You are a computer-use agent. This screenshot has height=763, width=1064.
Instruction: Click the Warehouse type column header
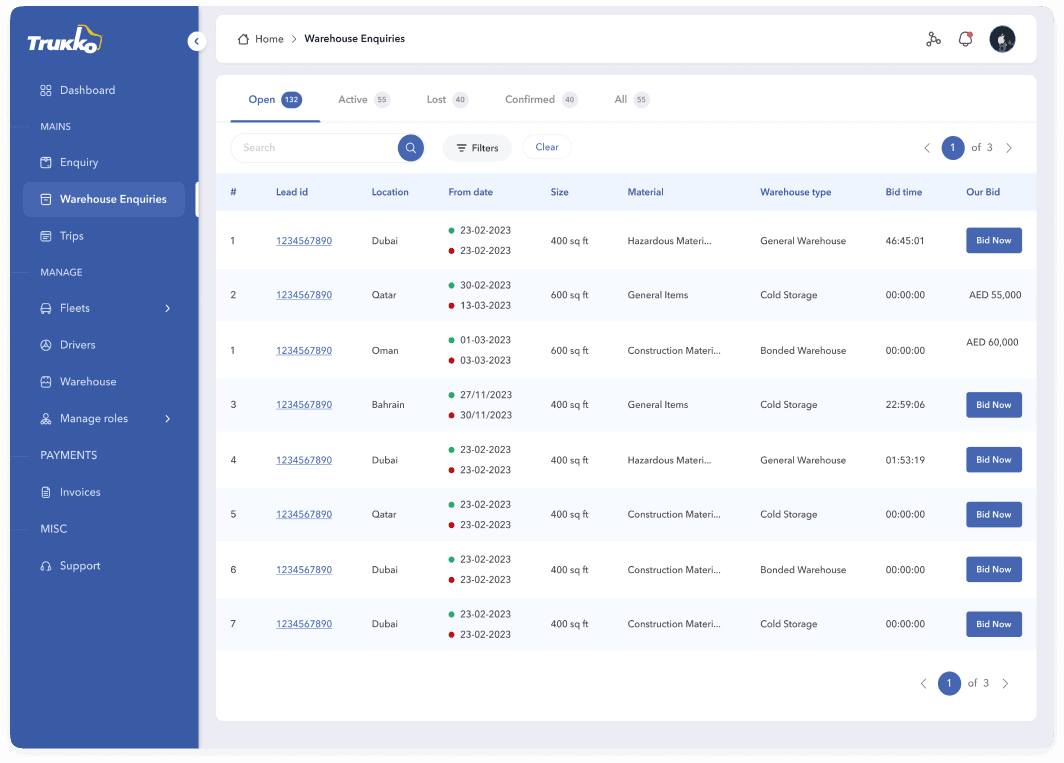pyautogui.click(x=795, y=192)
